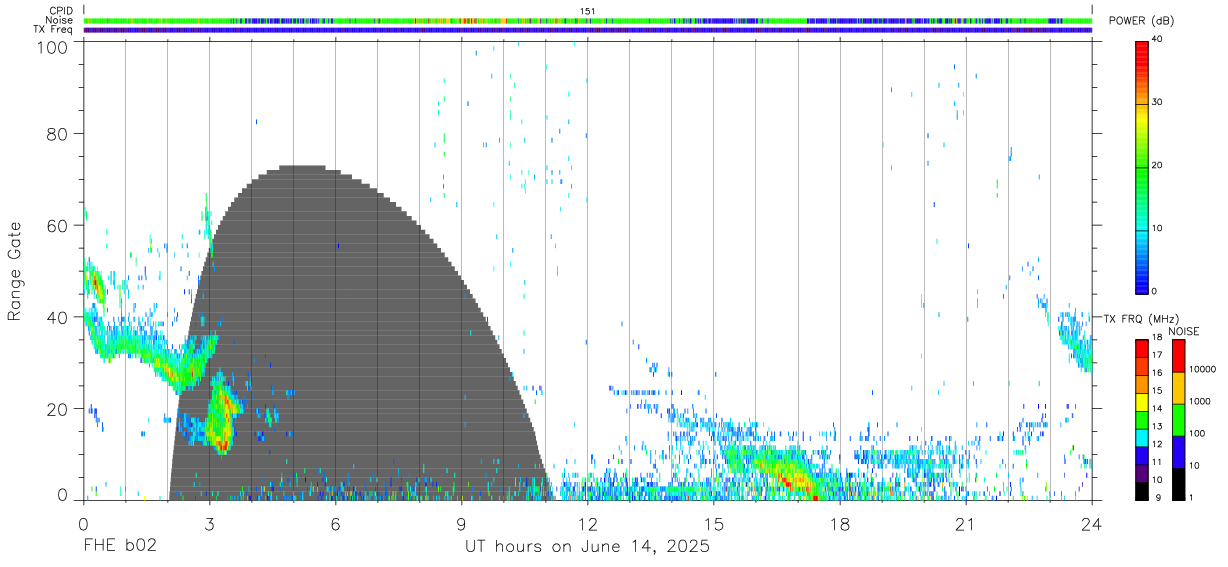
Task: Click the 80 tick on Range Gate axis
Action: click(58, 133)
